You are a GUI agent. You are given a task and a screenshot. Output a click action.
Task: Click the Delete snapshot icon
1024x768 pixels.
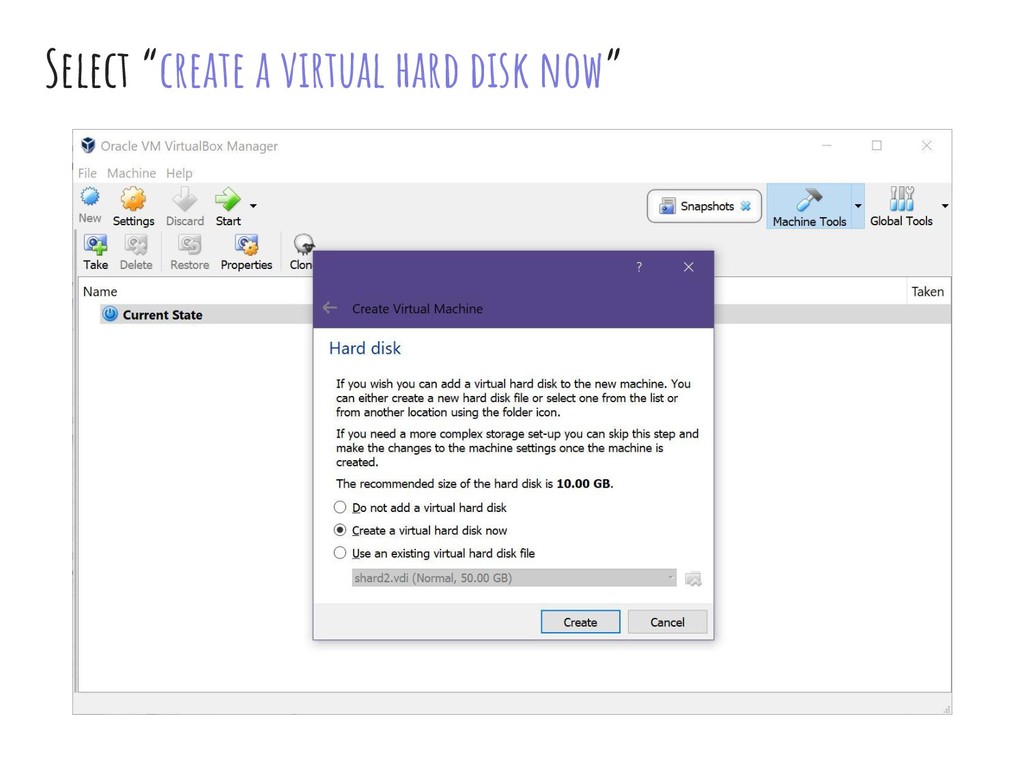pyautogui.click(x=136, y=244)
